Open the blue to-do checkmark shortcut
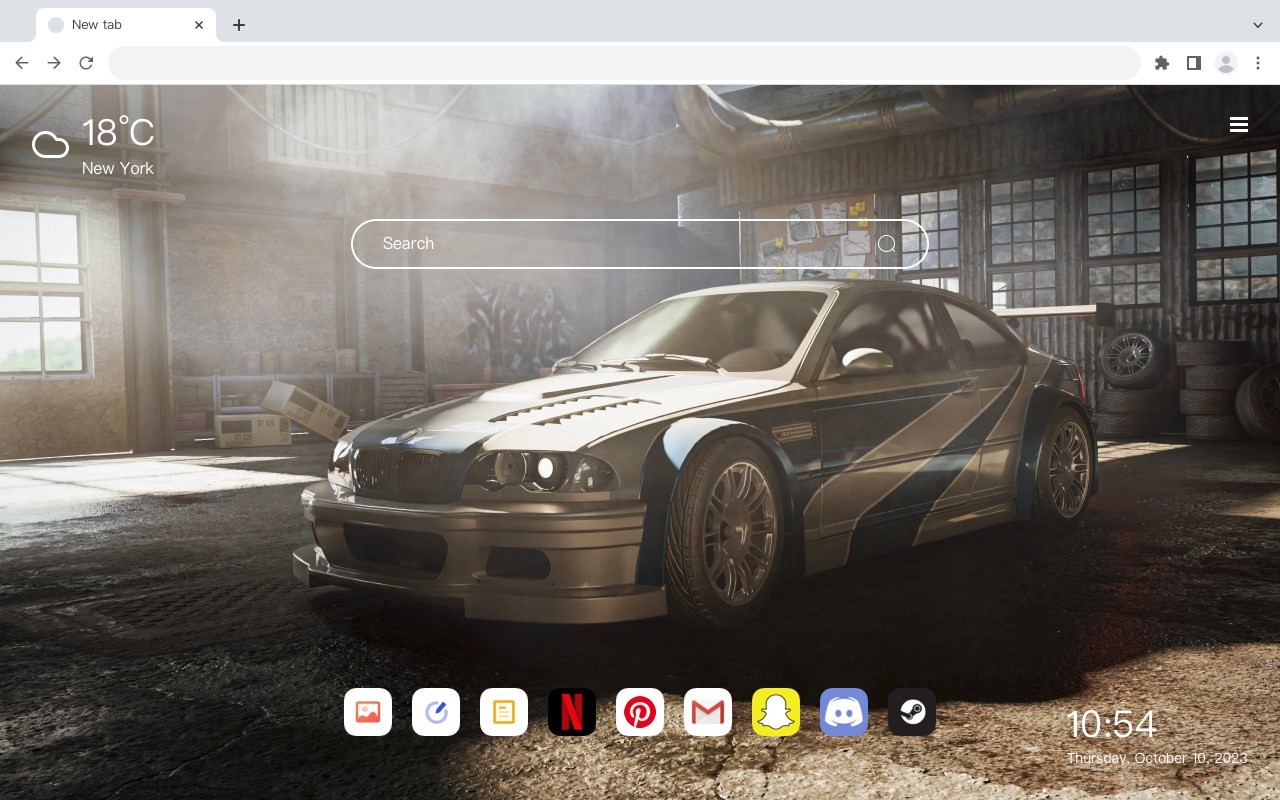 pyautogui.click(x=436, y=712)
